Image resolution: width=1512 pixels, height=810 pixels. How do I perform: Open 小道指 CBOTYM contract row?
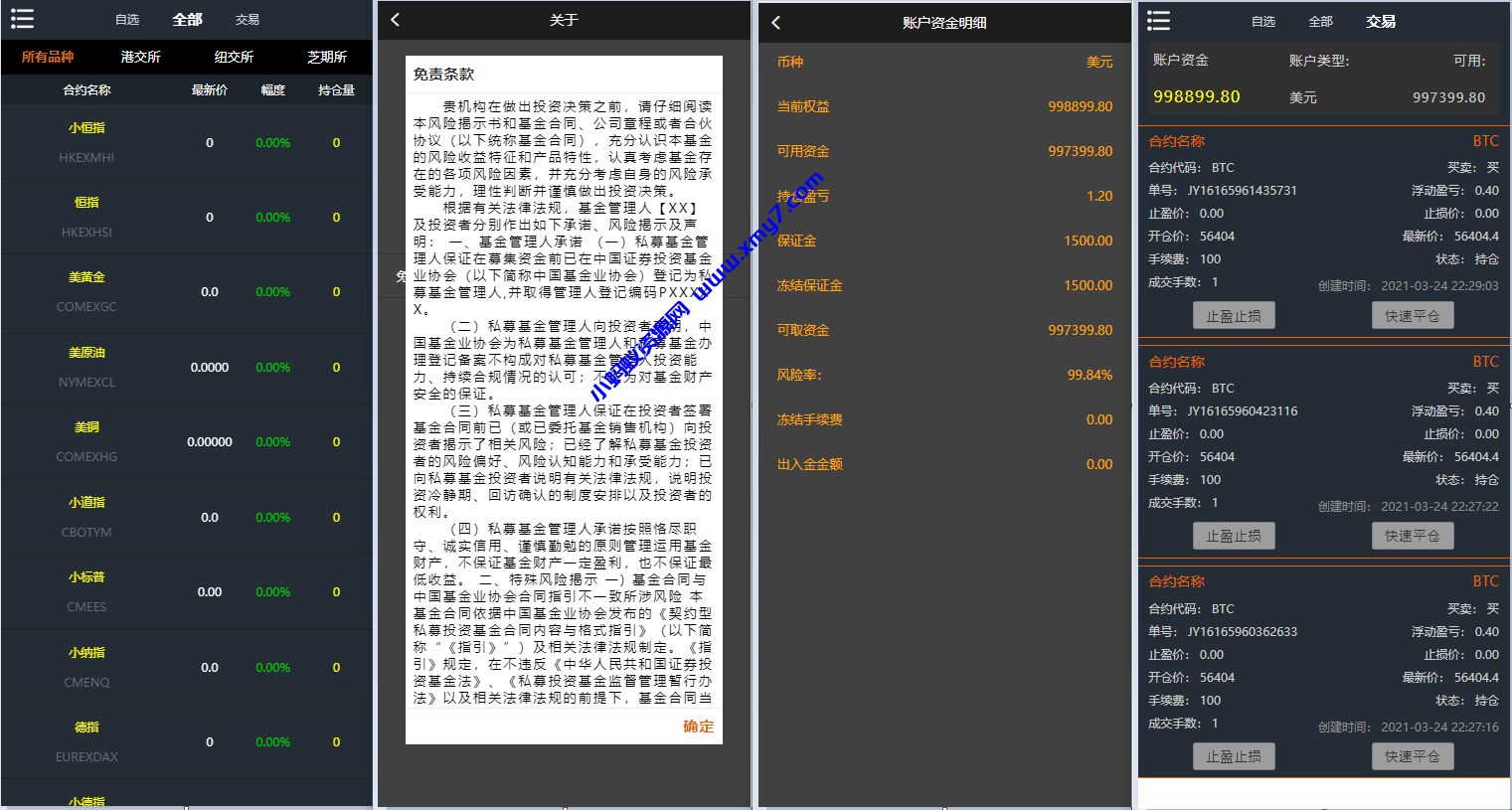coord(186,517)
